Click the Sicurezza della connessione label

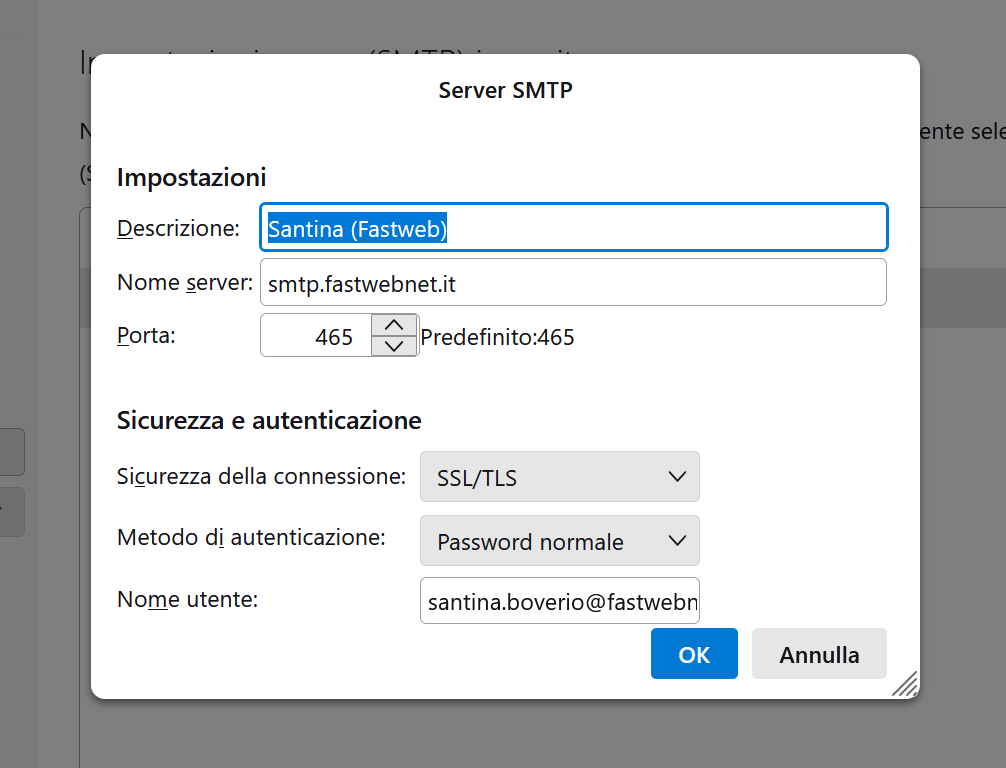coord(261,476)
